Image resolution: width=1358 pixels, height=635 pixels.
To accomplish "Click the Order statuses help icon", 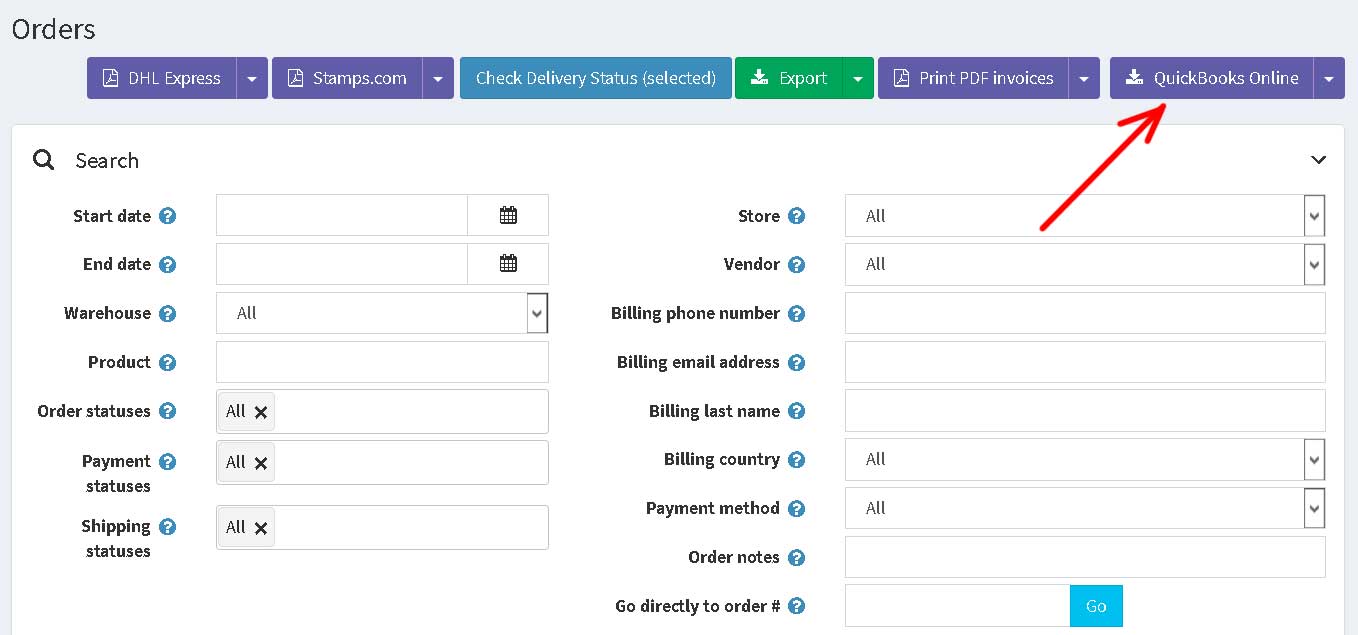I will pyautogui.click(x=168, y=411).
